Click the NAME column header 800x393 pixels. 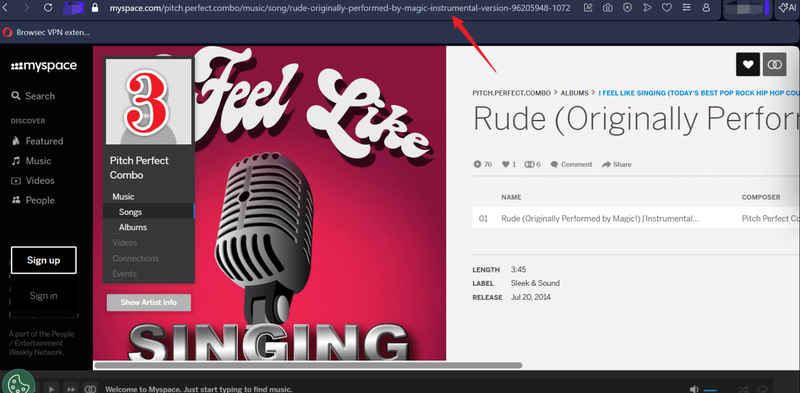pos(511,197)
